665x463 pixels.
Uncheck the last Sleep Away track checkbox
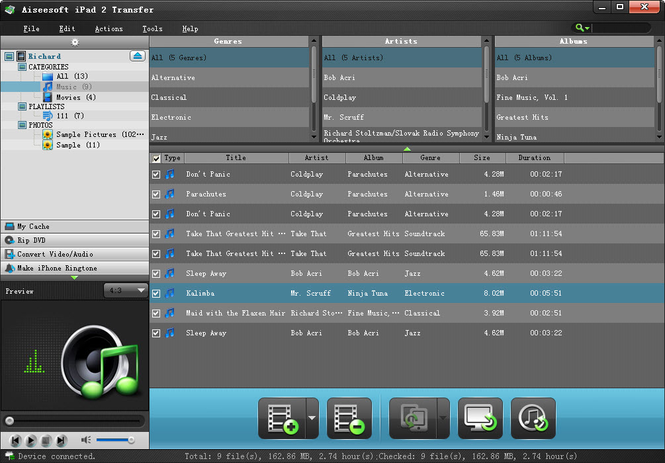[156, 333]
